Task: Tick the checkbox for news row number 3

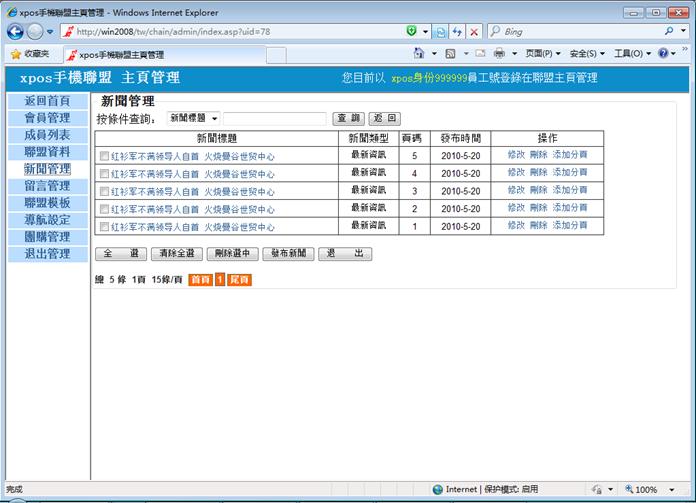Action: tap(104, 191)
